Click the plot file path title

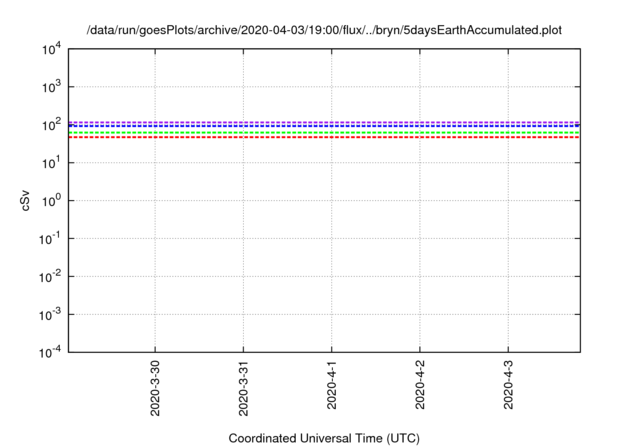click(324, 30)
